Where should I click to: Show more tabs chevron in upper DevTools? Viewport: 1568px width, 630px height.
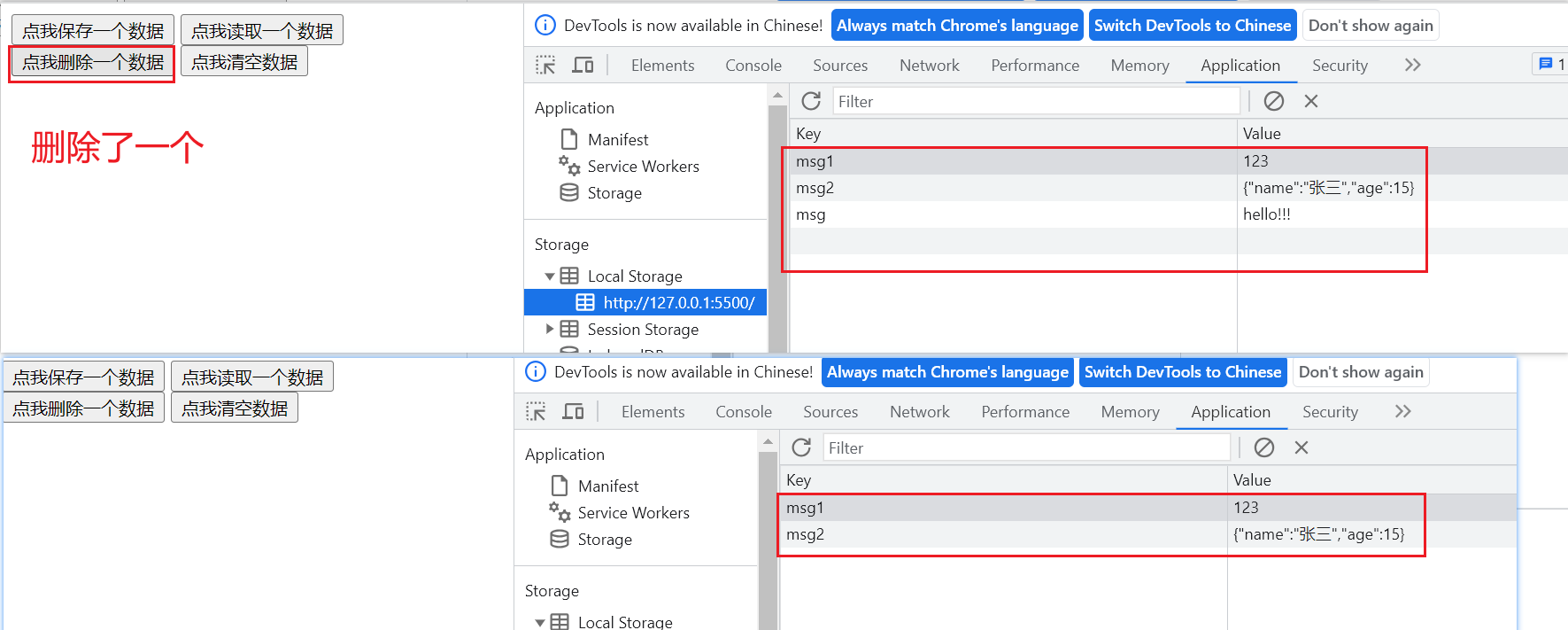(x=1412, y=65)
